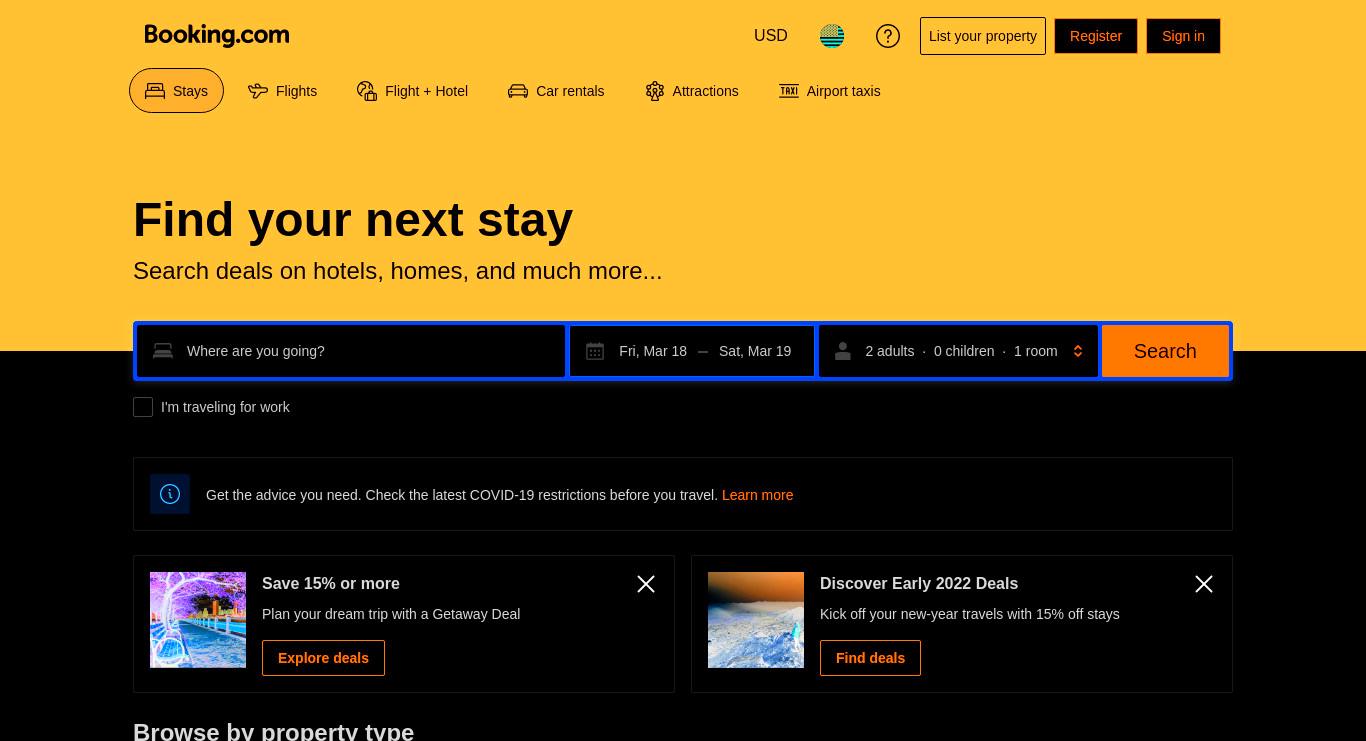
Task: Click the airplane icon beside Flights
Action: 258,91
